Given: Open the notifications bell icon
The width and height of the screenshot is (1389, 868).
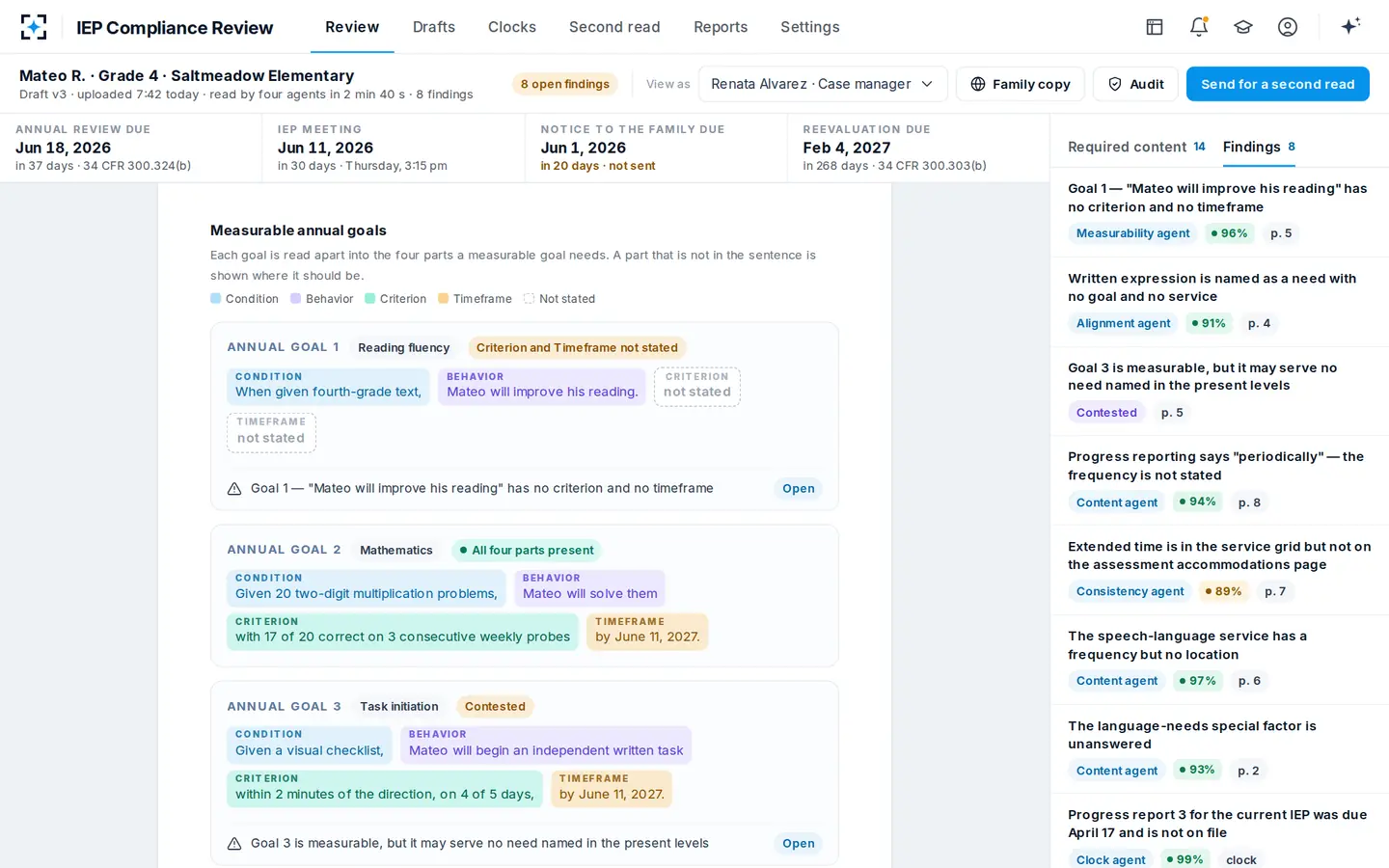Looking at the screenshot, I should [1199, 27].
